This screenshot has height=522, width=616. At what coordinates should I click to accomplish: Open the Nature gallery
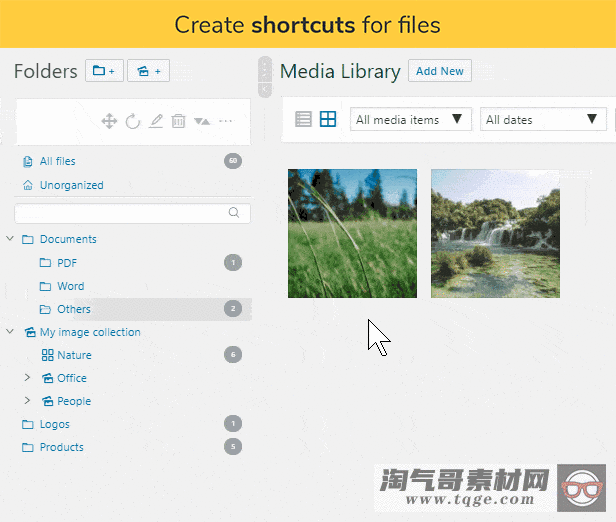click(74, 355)
